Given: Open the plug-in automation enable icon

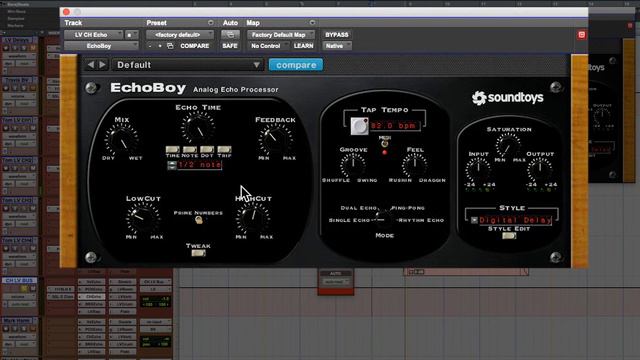Looking at the screenshot, I should pos(230,35).
